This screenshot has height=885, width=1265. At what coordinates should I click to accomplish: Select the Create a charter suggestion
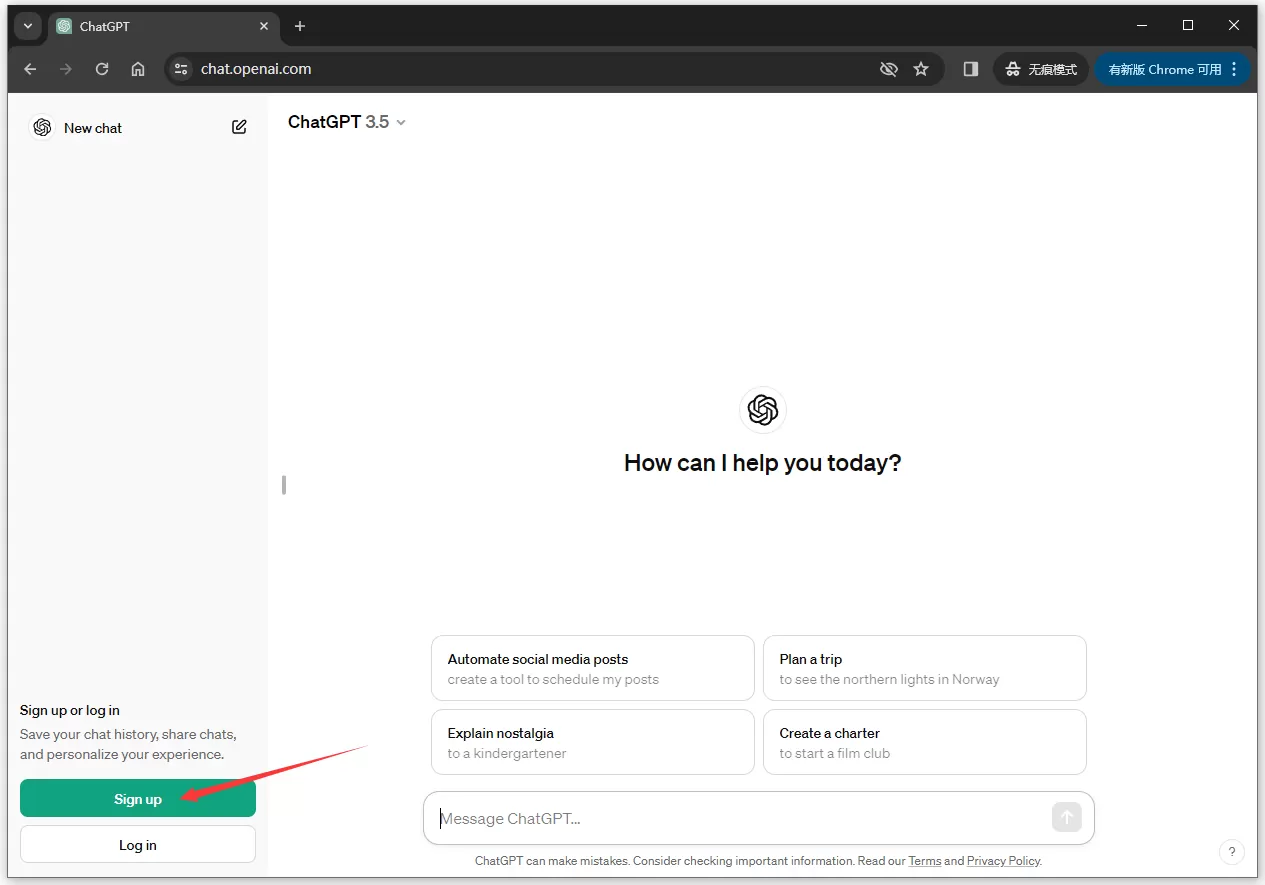pyautogui.click(x=925, y=742)
